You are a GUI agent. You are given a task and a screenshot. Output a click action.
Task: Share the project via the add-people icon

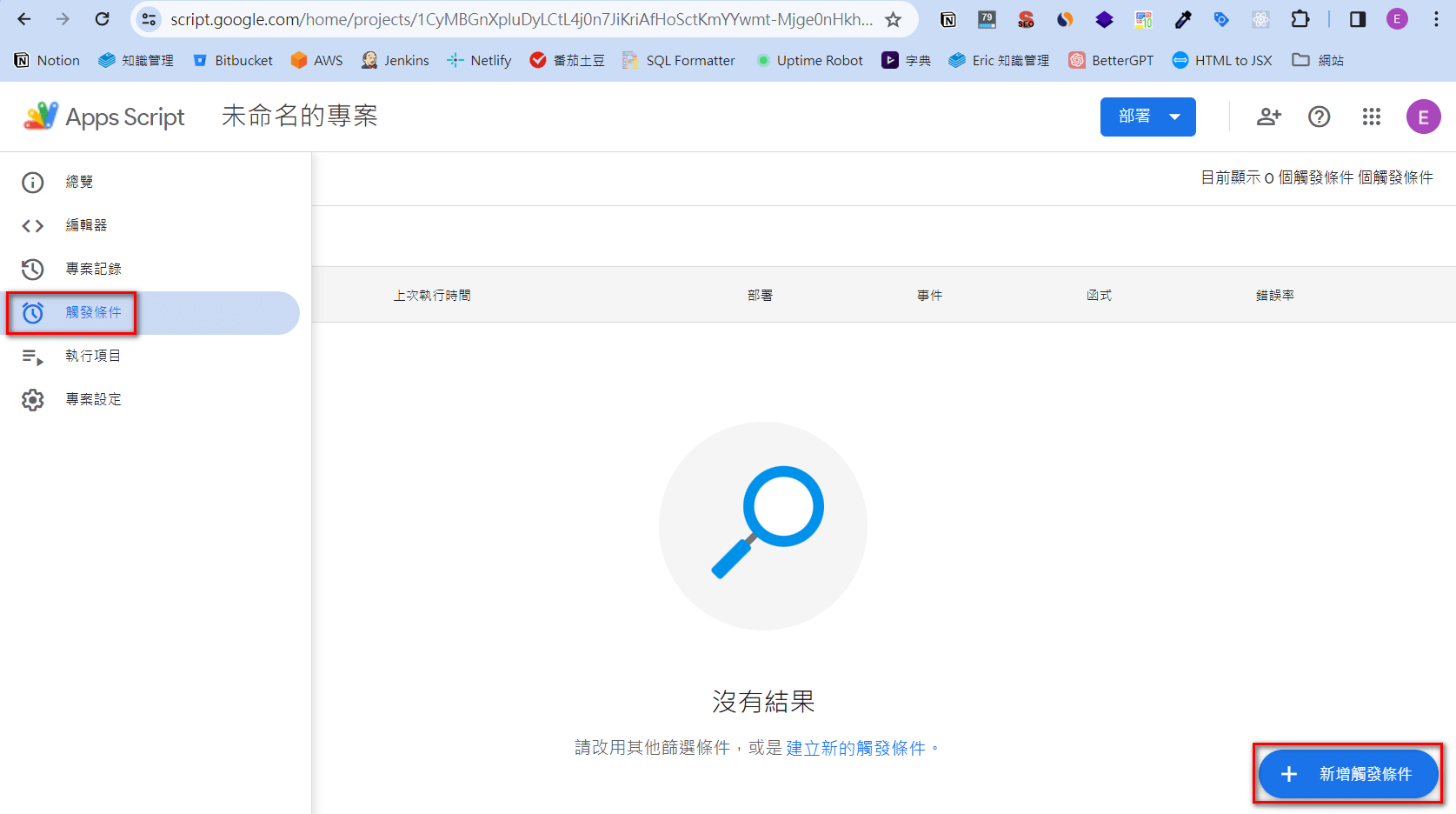point(1268,117)
